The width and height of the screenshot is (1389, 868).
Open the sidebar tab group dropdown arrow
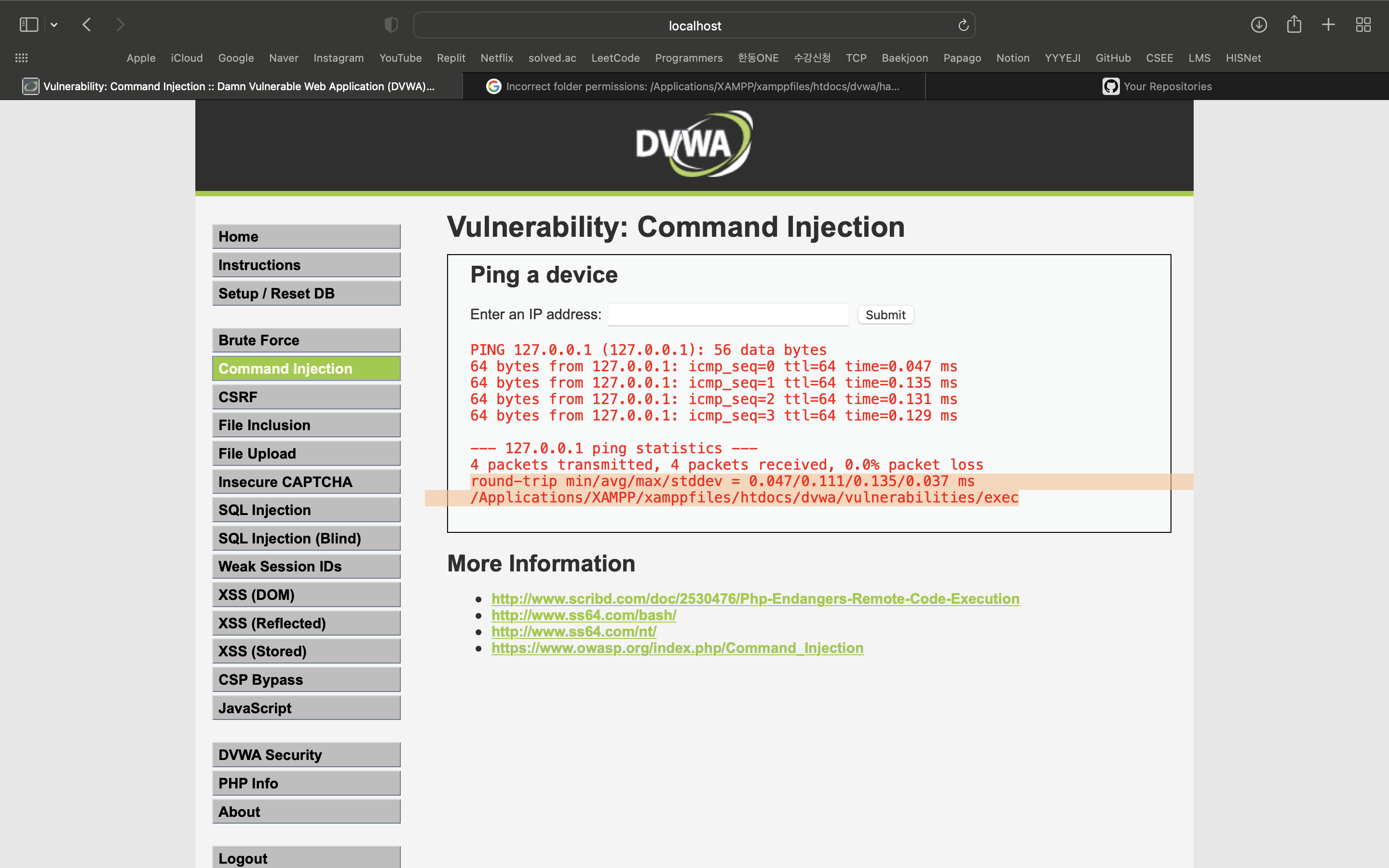click(x=54, y=25)
